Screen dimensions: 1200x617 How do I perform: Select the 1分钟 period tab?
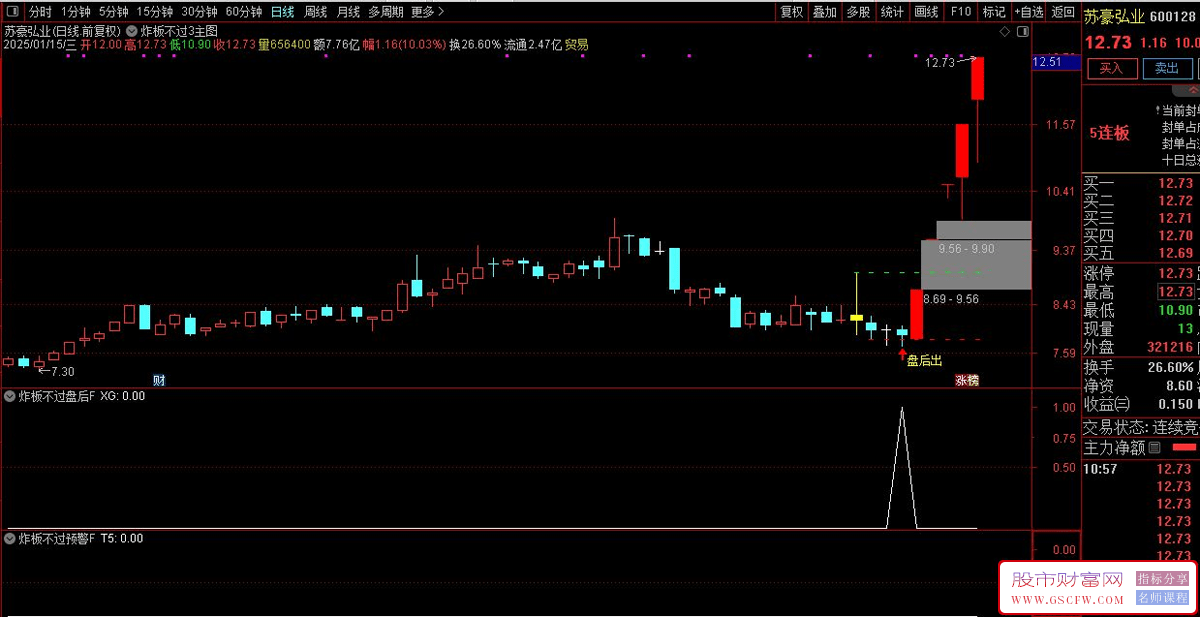coord(74,12)
